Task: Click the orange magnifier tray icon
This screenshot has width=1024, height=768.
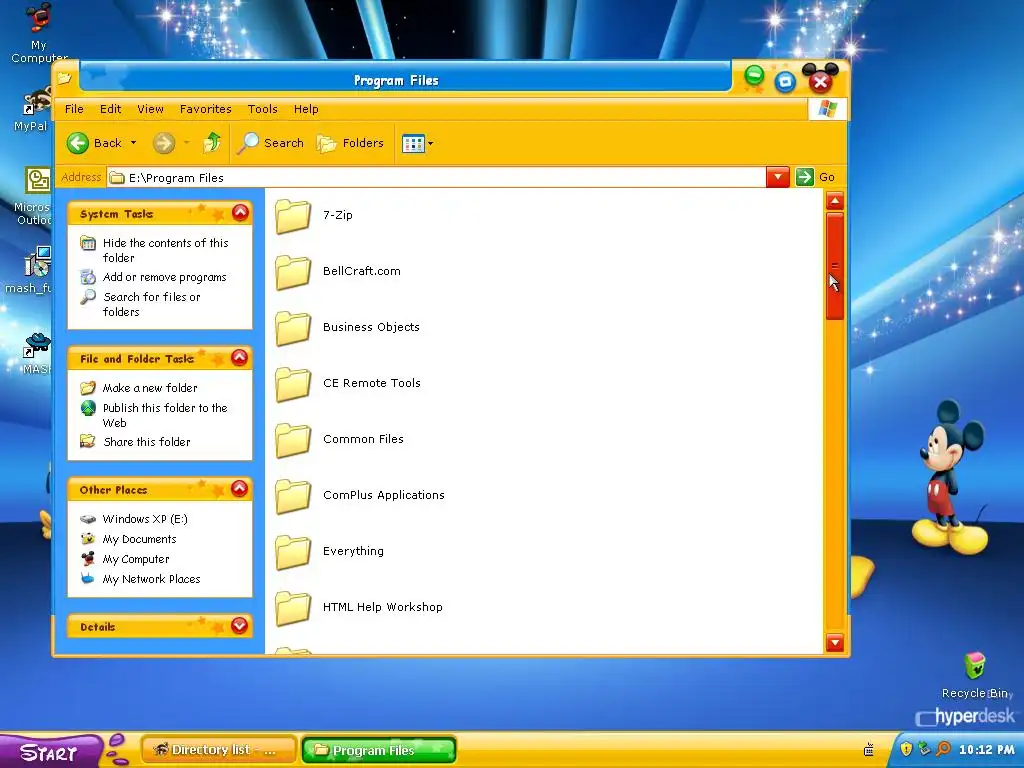Action: pyautogui.click(x=943, y=749)
